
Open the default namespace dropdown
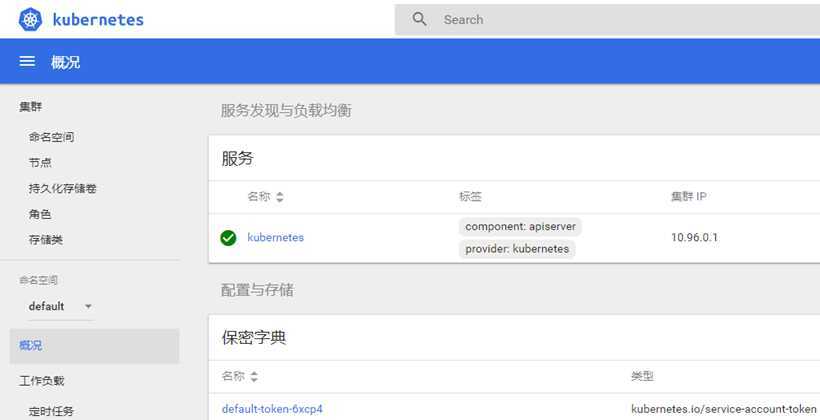[x=60, y=307]
